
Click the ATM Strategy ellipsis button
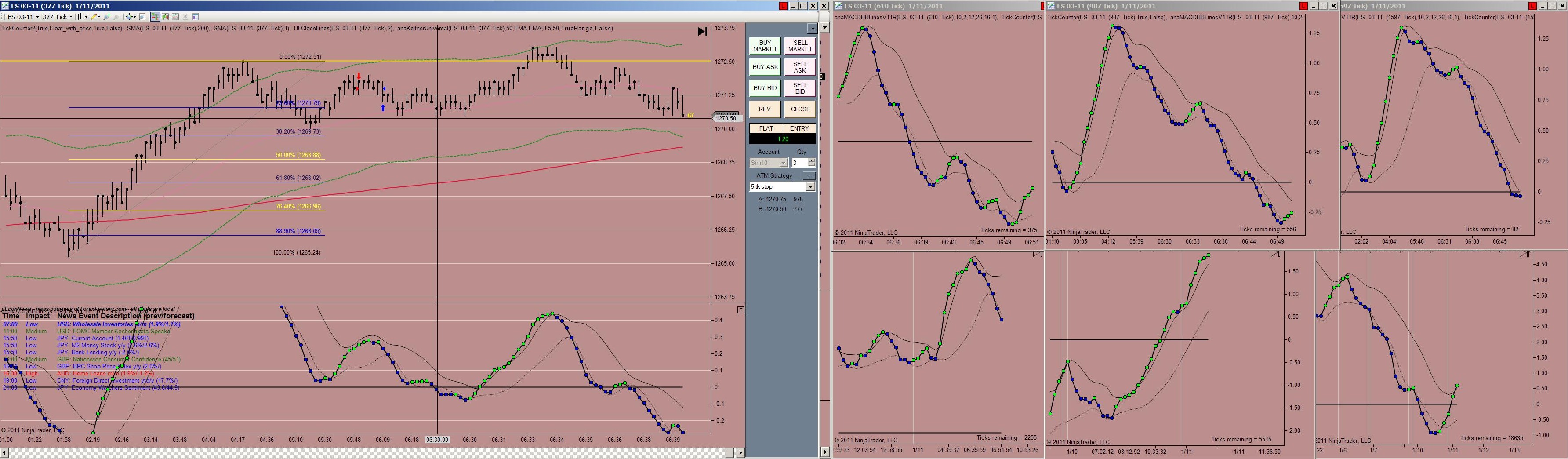coord(809,175)
